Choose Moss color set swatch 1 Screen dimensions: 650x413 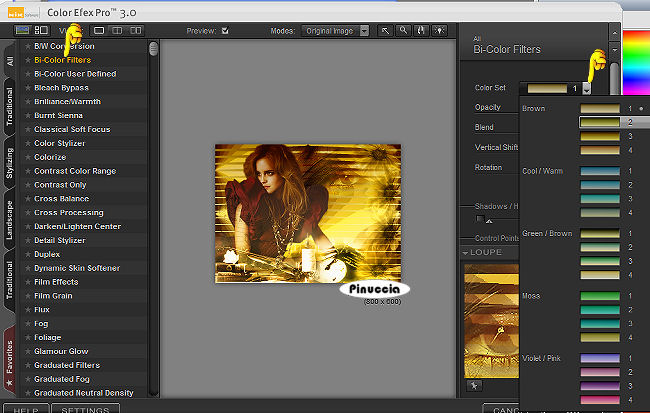click(x=600, y=296)
